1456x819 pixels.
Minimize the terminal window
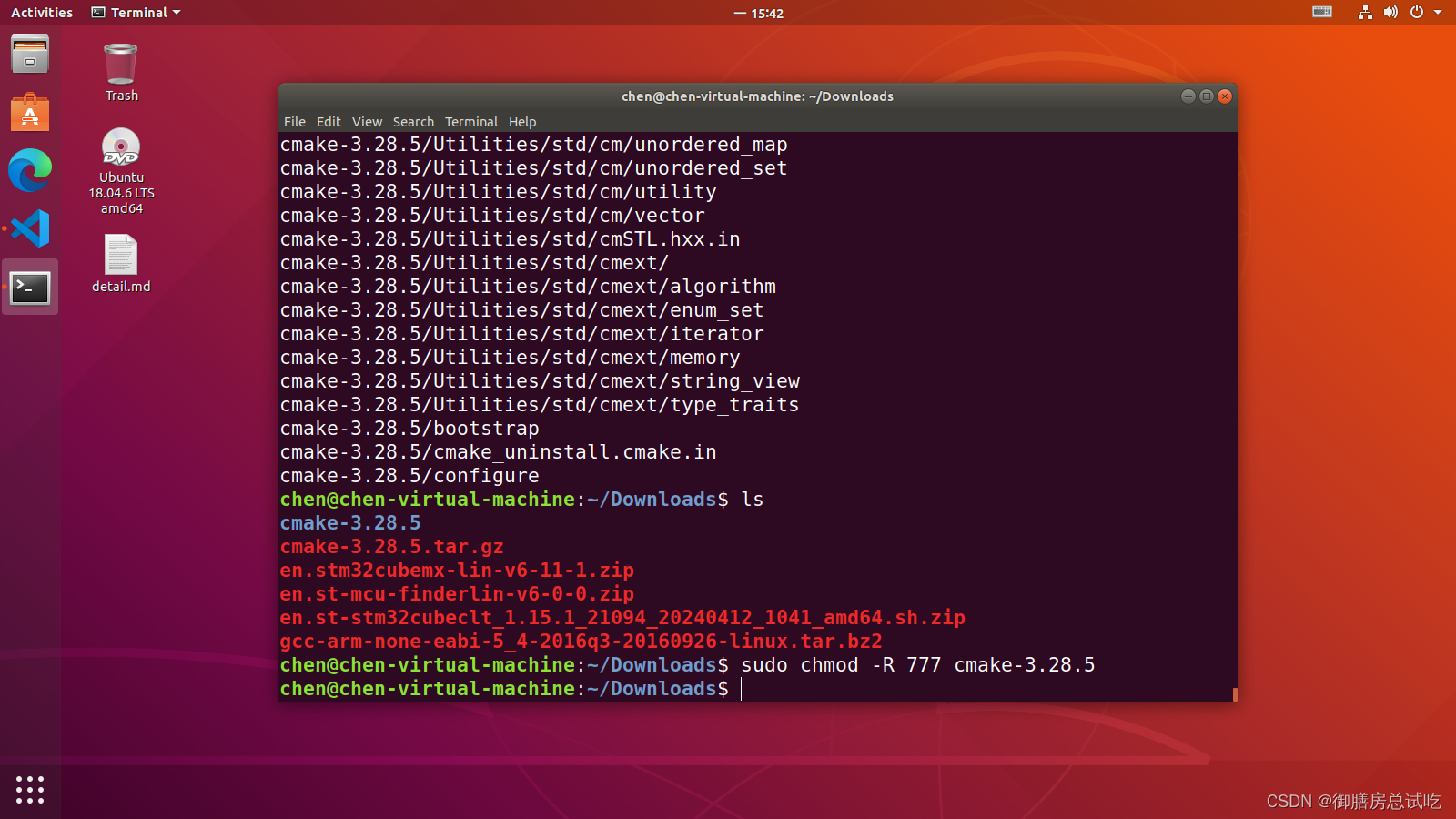pos(1188,96)
